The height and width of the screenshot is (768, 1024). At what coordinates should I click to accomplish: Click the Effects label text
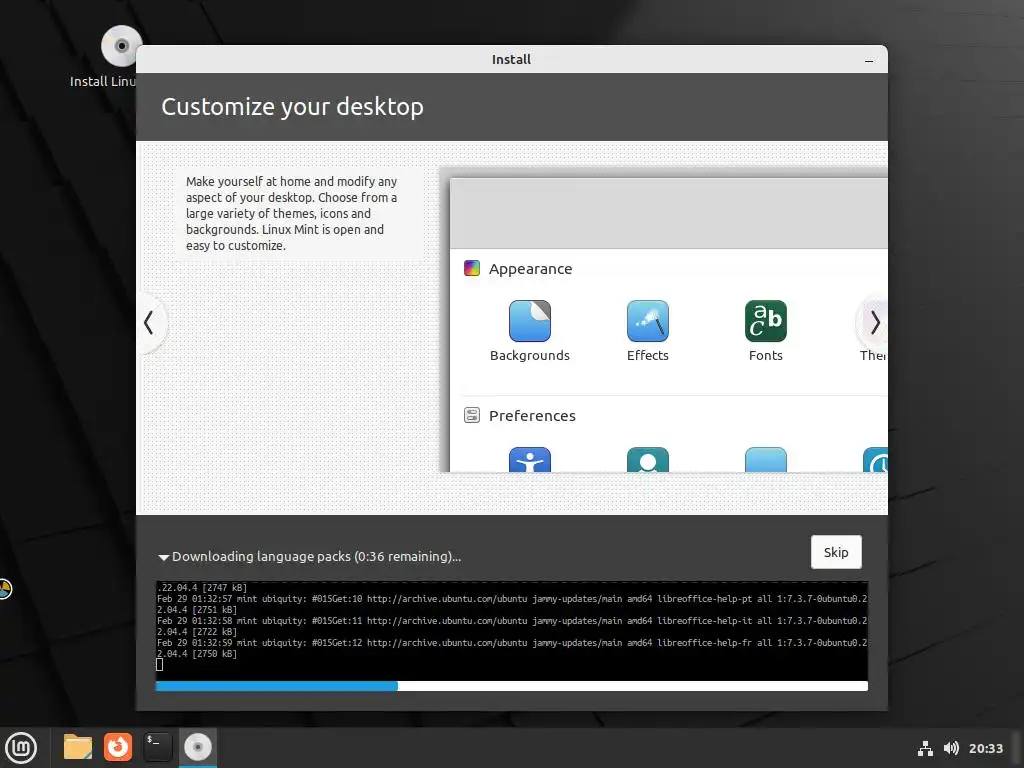(x=647, y=355)
